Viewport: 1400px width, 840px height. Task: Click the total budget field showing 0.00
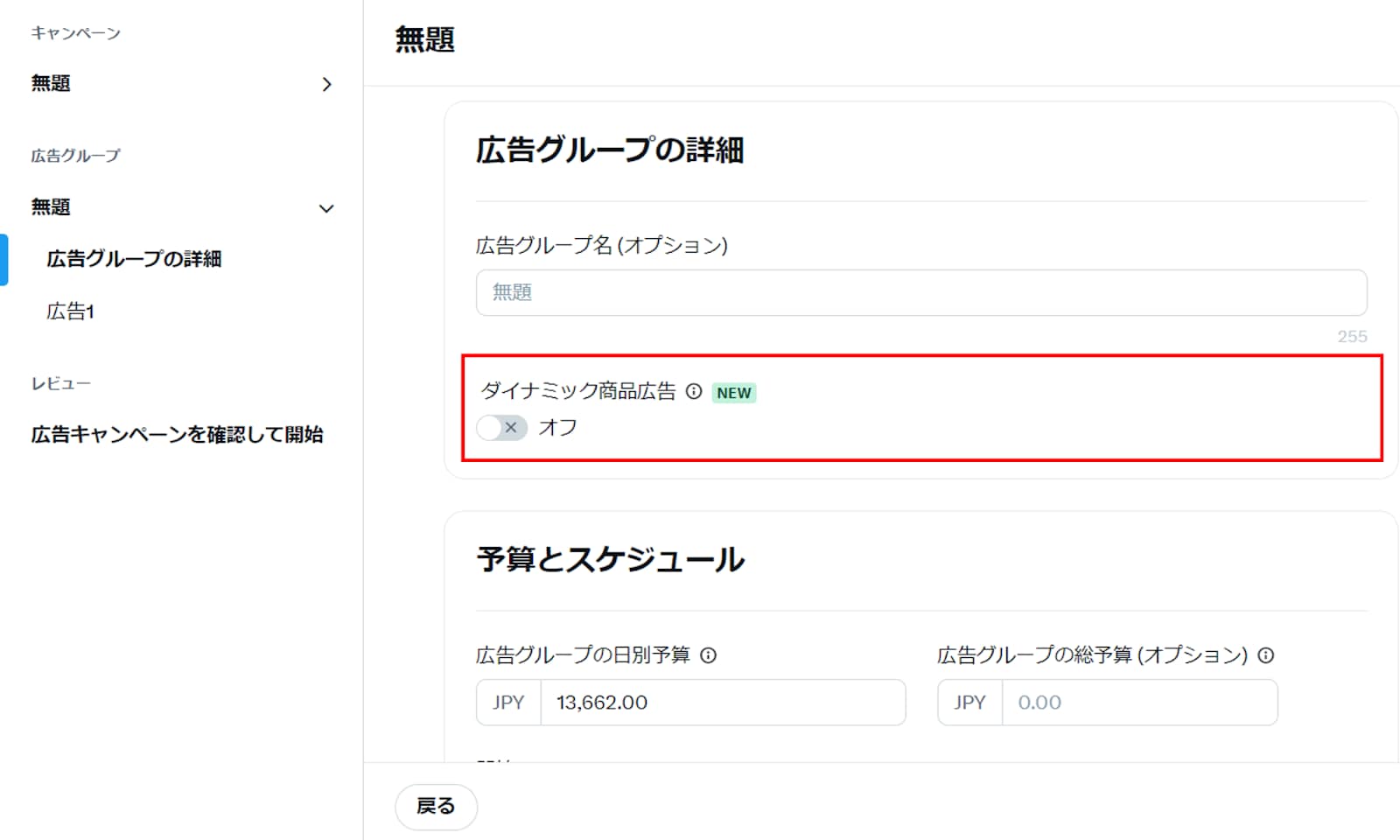1138,703
